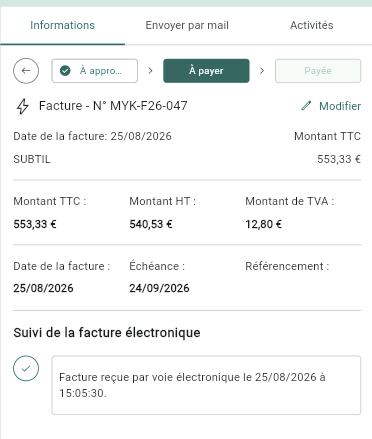The width and height of the screenshot is (372, 439).
Task: Click the lightning bolt invoice icon
Action: pyautogui.click(x=23, y=106)
